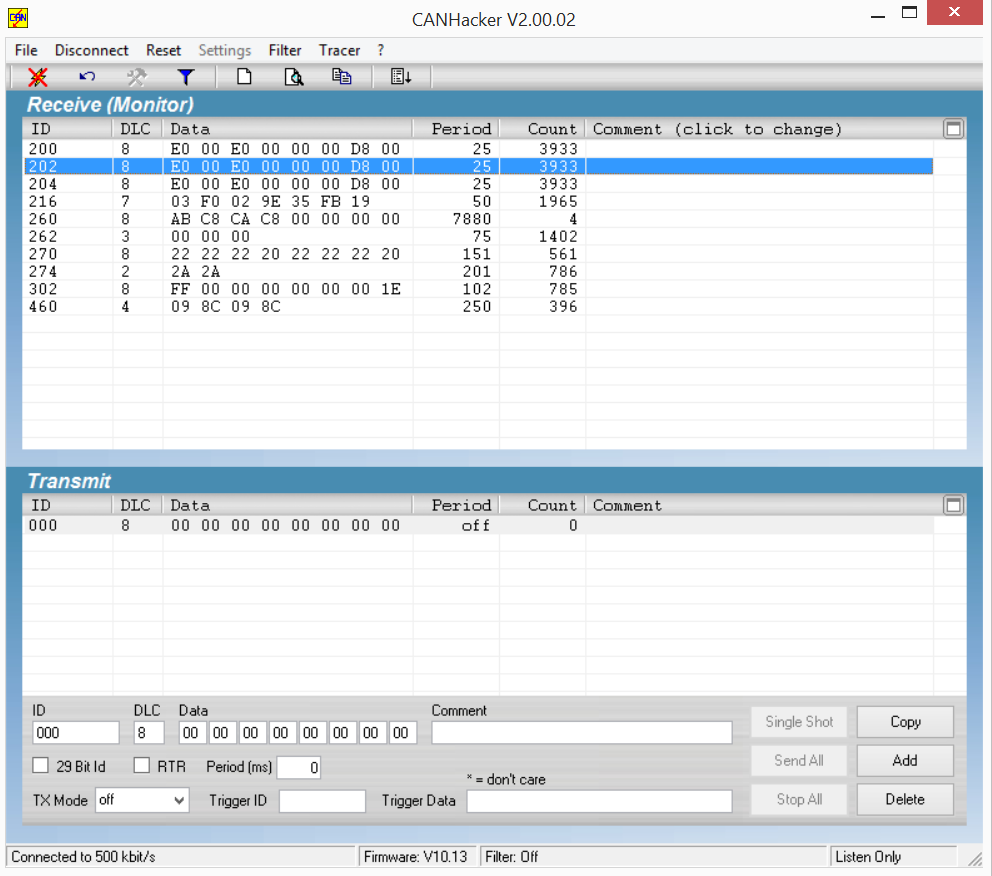Image resolution: width=992 pixels, height=876 pixels.
Task: Click the DLC input field
Action: (x=149, y=732)
